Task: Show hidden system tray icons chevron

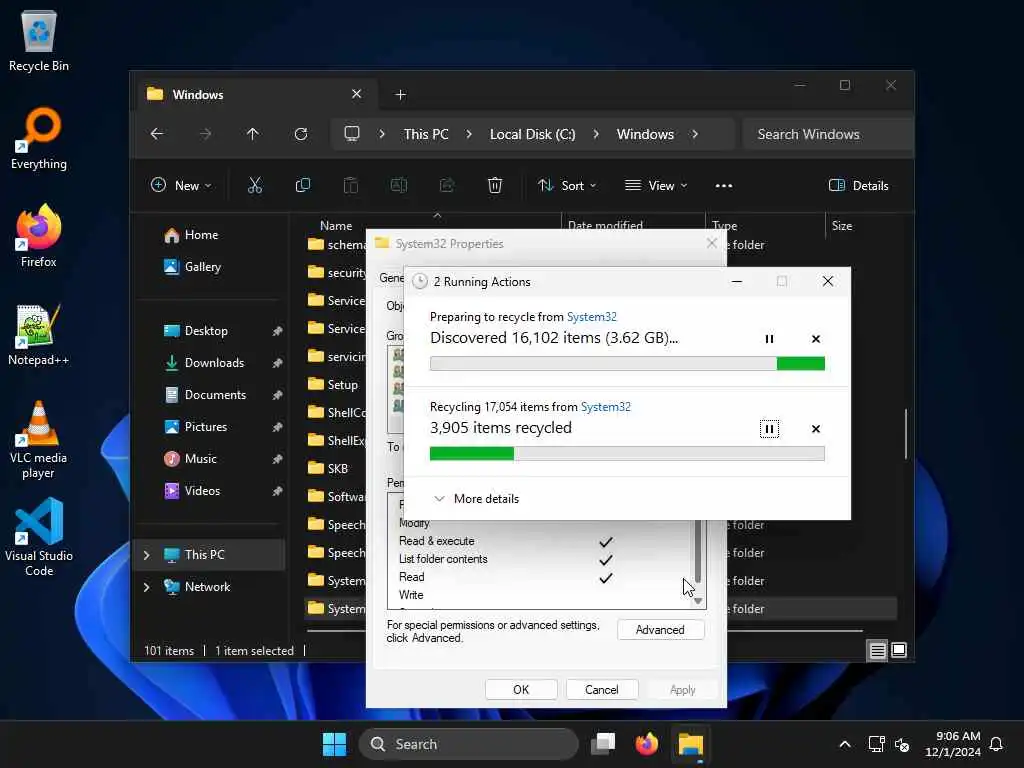Action: 844,744
